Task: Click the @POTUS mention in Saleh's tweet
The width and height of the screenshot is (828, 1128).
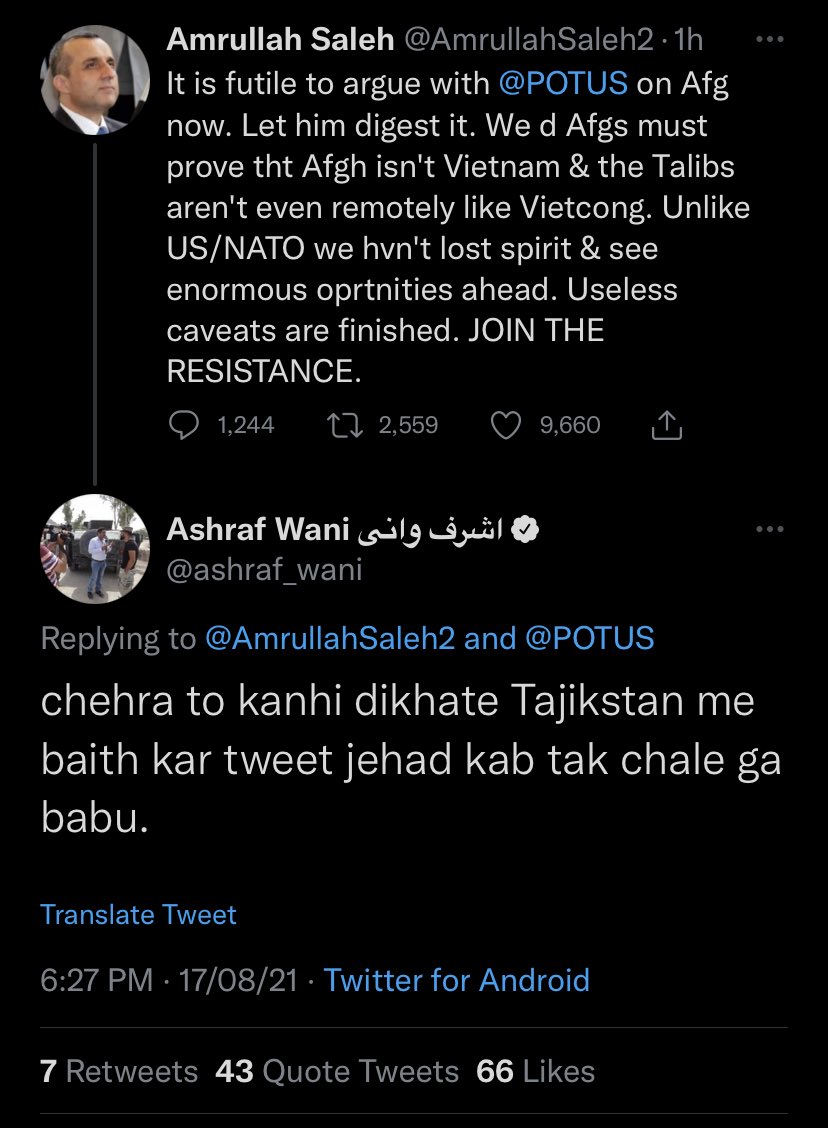Action: click(563, 83)
